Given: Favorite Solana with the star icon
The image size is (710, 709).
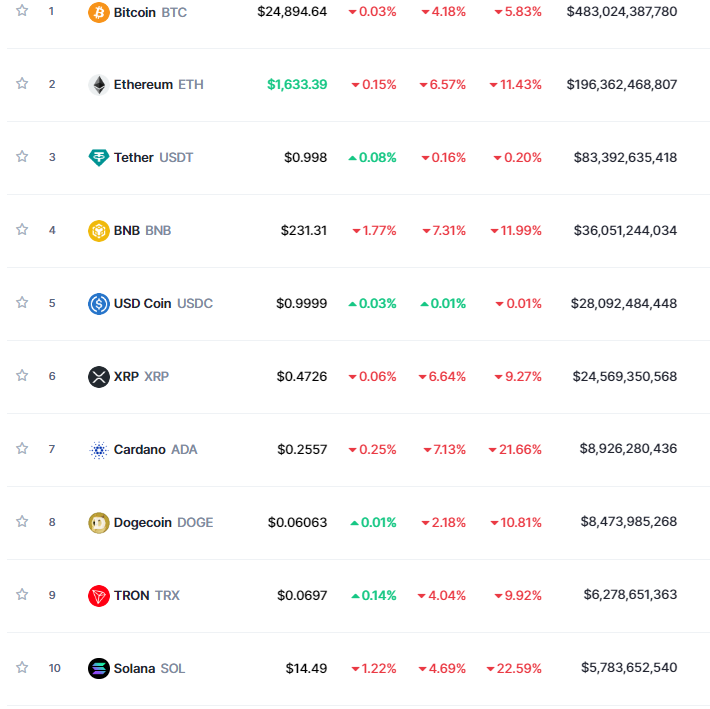Looking at the screenshot, I should (x=22, y=667).
